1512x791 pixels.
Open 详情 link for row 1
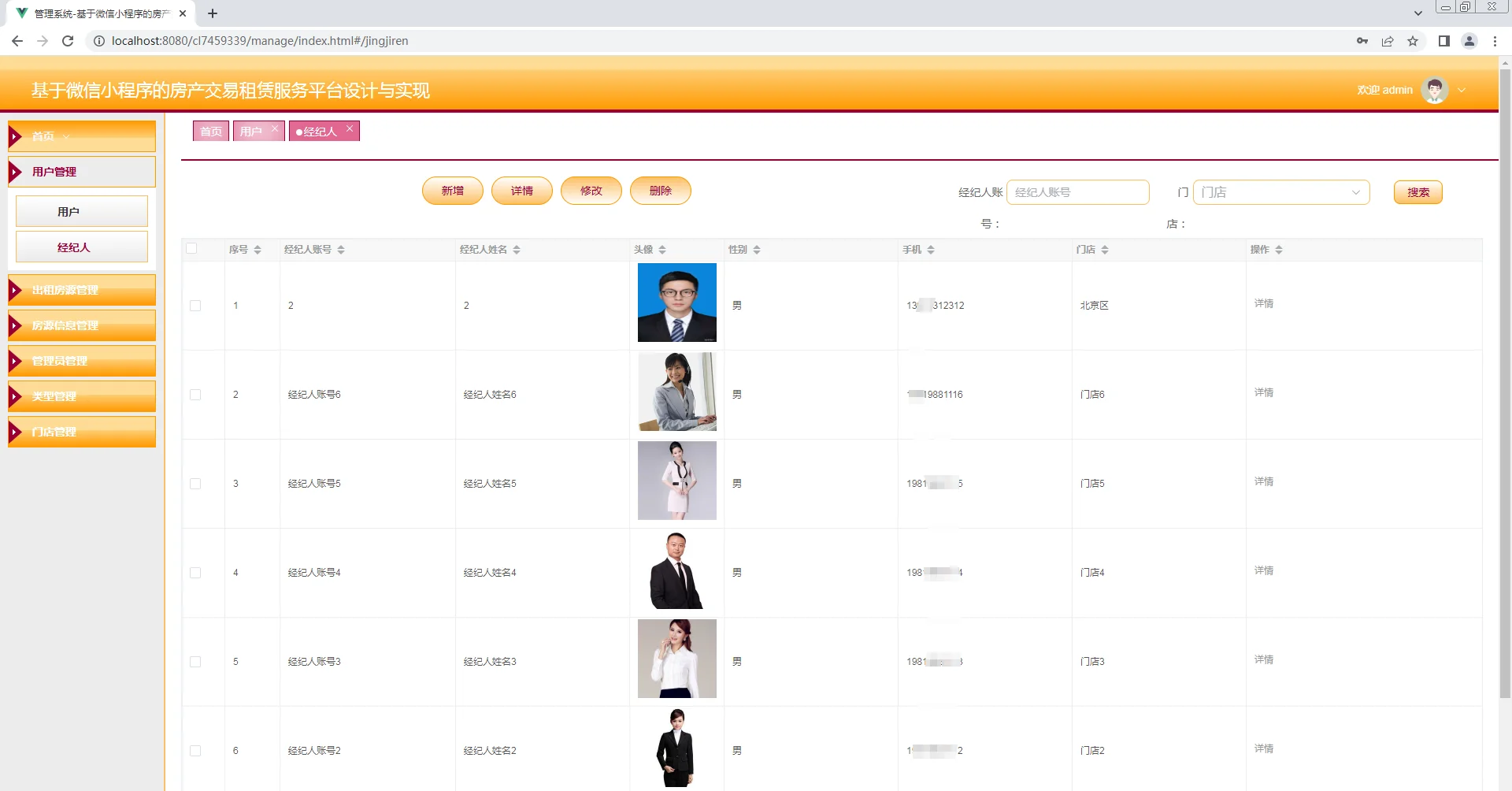1264,303
